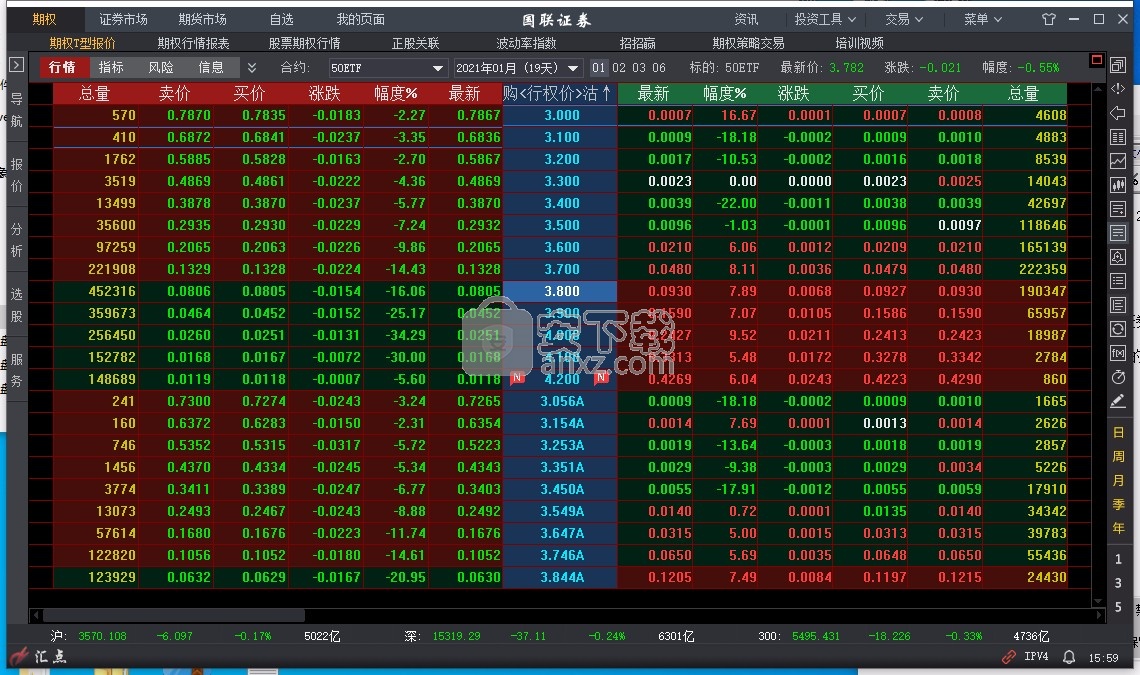Sort by 购<行权价>沽 column header
Screen dimensions: 1140x675
click(559, 93)
